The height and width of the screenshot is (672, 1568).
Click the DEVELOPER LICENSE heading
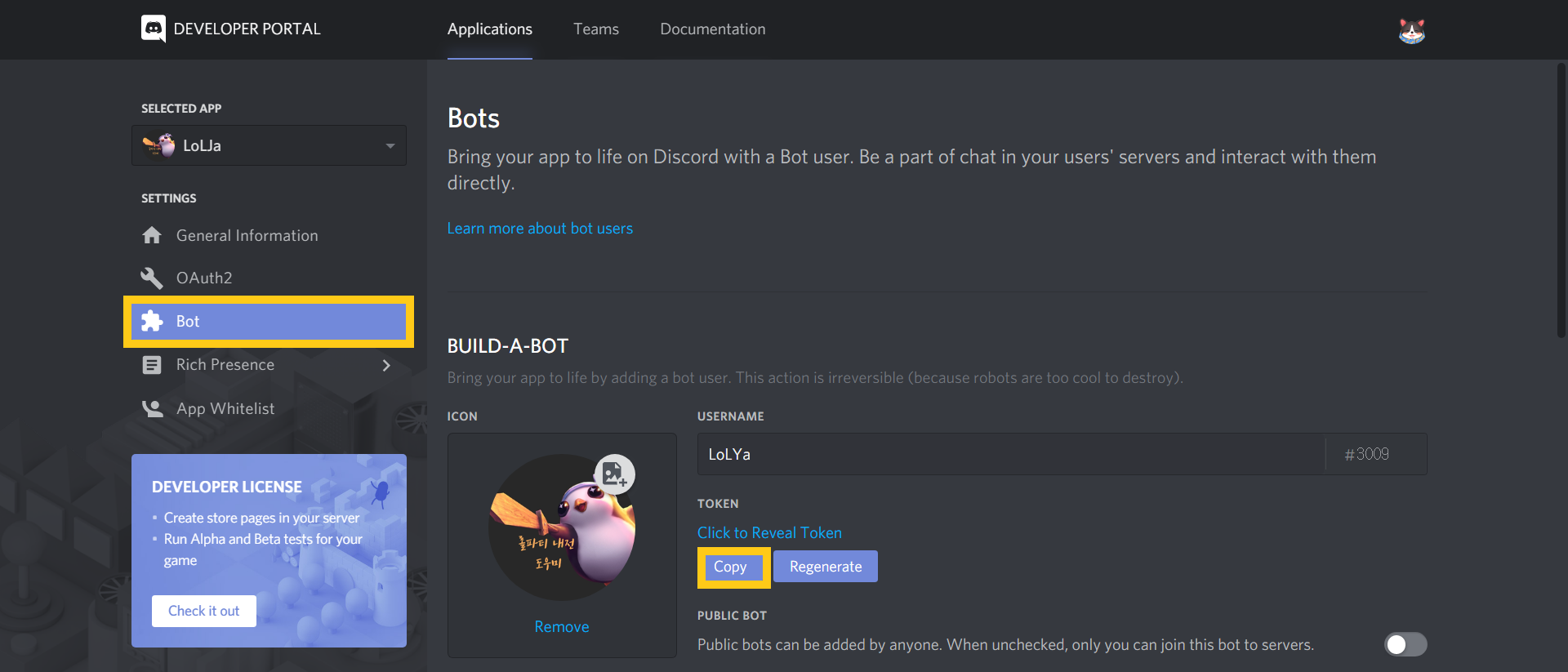[227, 487]
